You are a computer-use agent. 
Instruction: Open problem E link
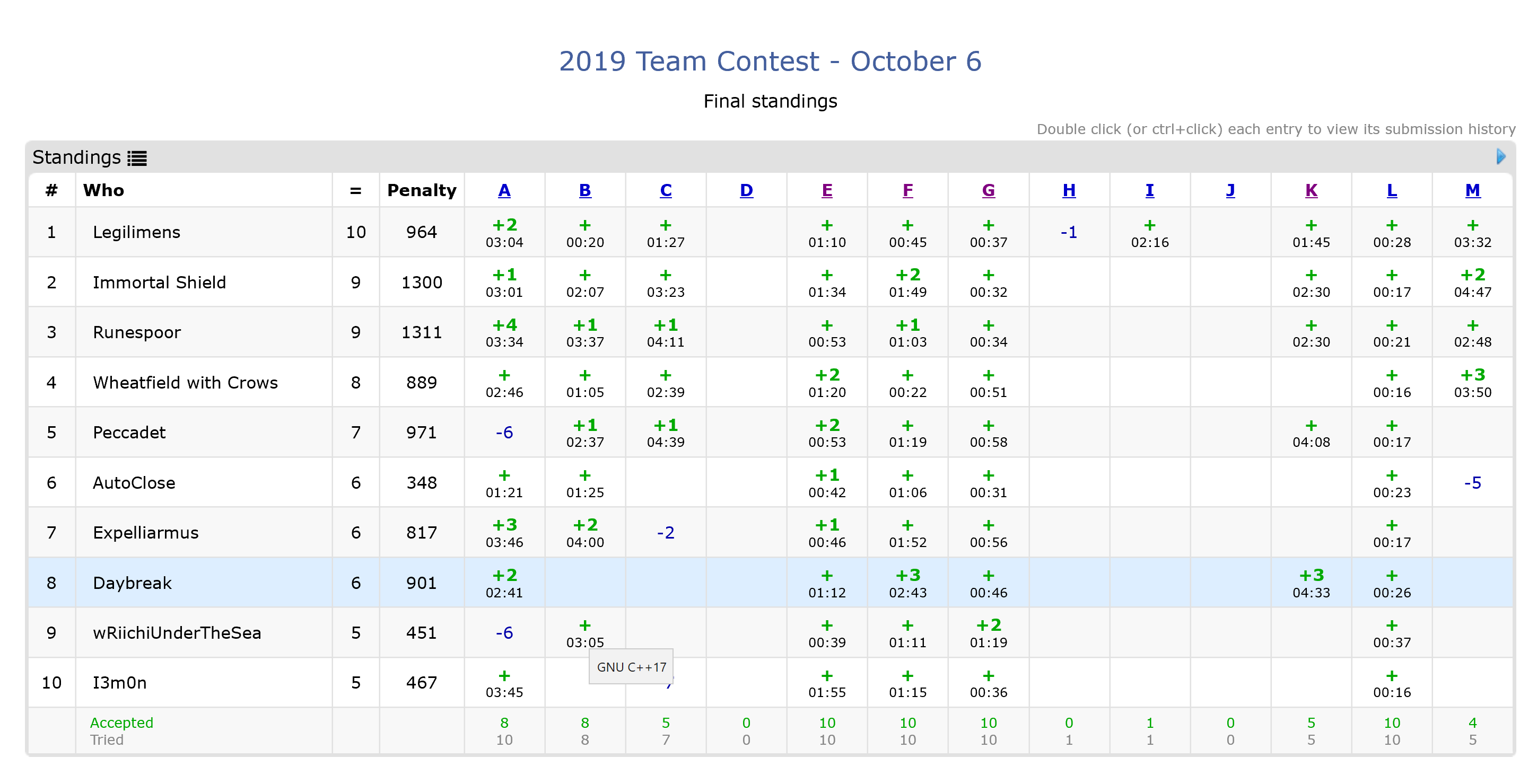(x=826, y=190)
